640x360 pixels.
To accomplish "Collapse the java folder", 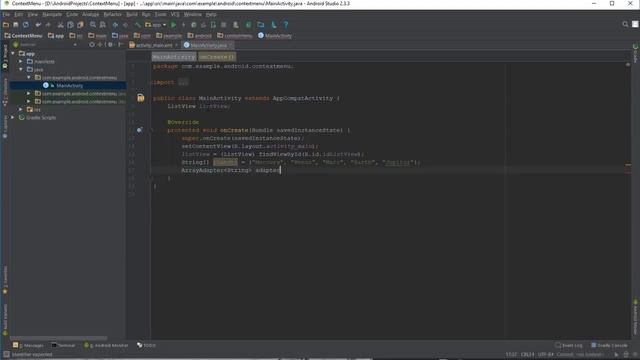I will tap(21, 69).
